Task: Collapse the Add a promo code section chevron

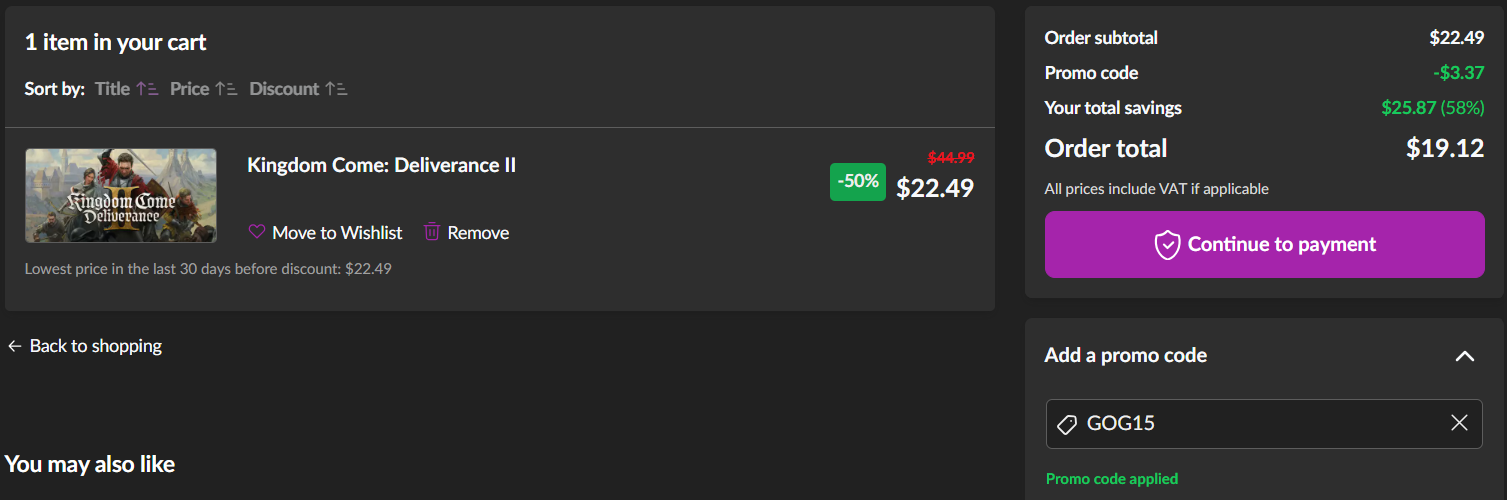Action: coord(1464,356)
